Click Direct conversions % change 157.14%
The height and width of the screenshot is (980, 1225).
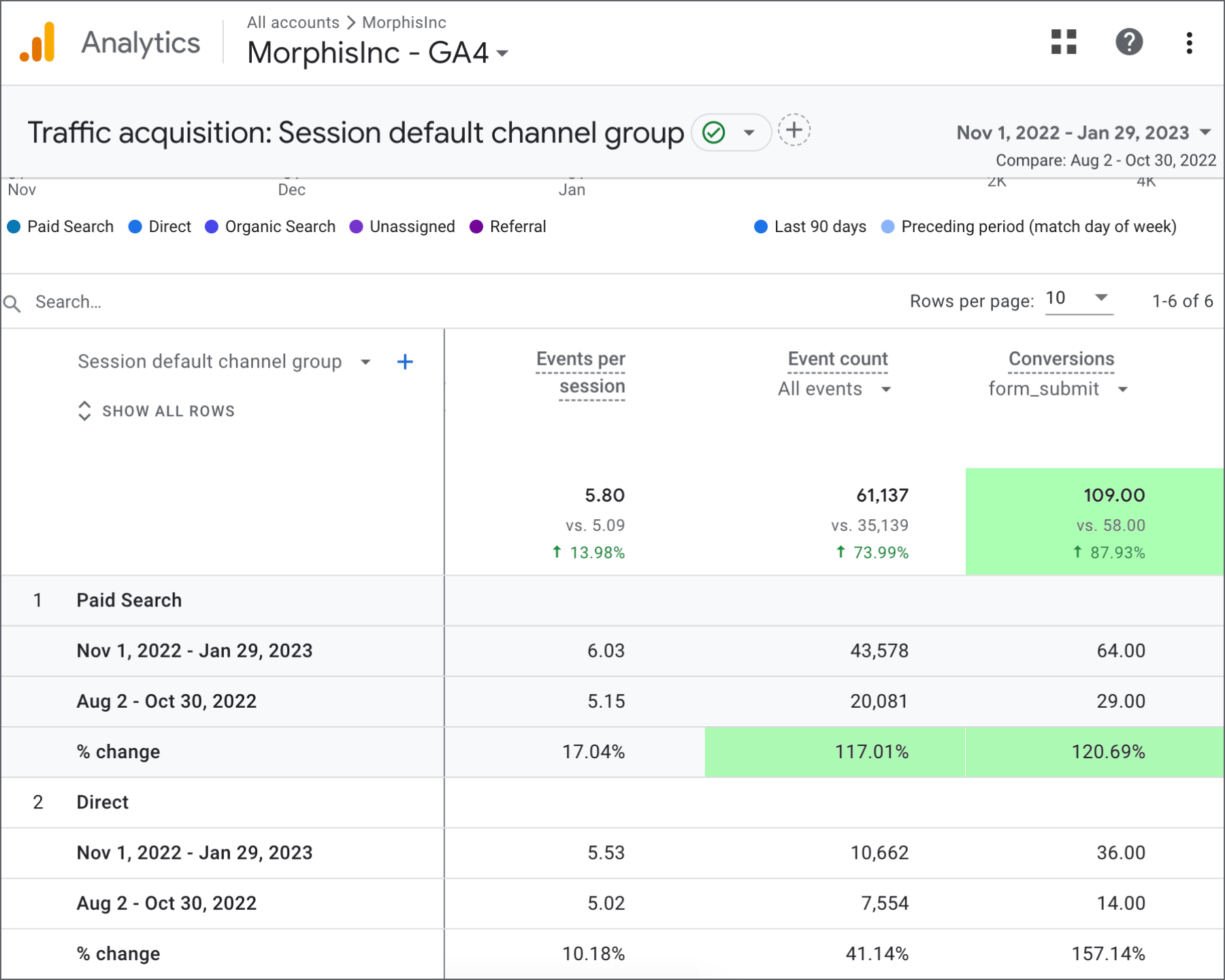pyautogui.click(x=1108, y=954)
